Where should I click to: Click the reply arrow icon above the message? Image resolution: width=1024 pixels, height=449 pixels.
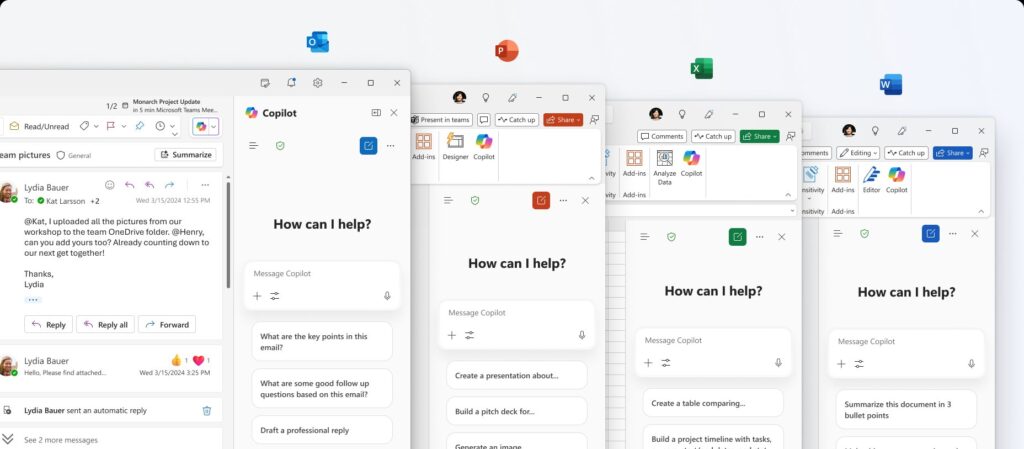point(129,185)
